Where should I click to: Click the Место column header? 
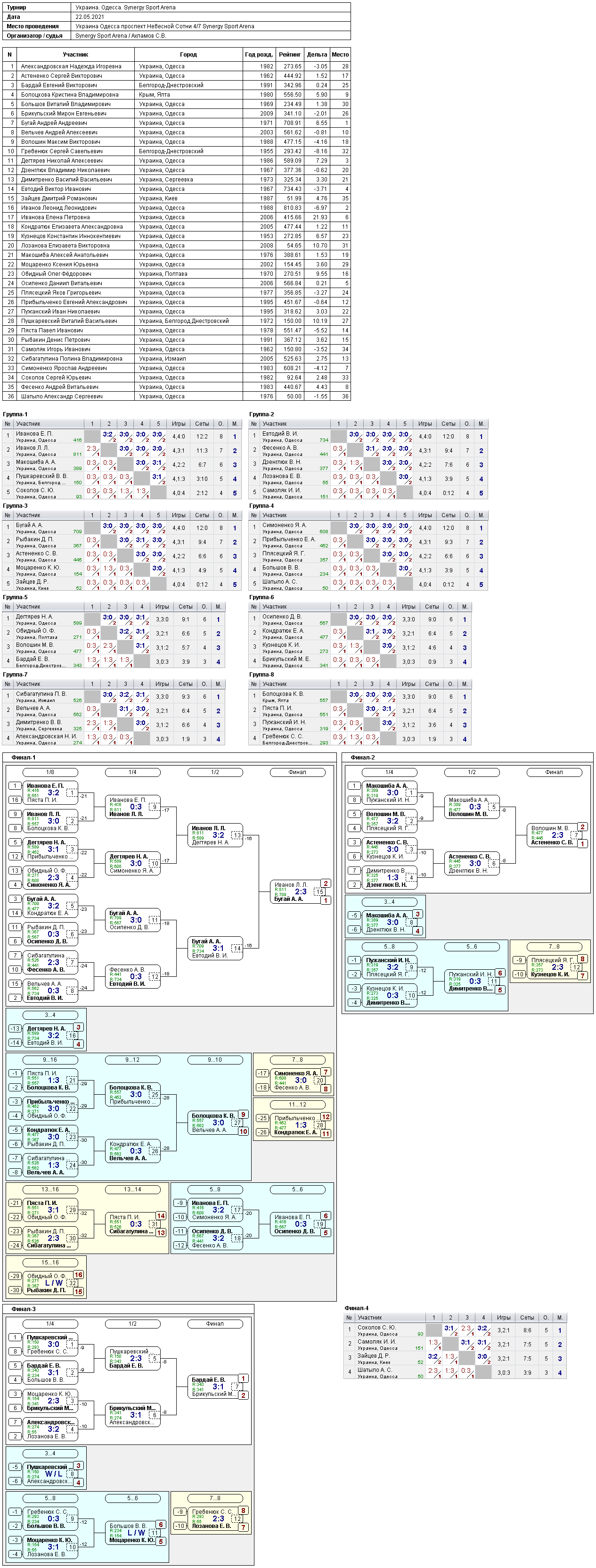click(x=340, y=54)
